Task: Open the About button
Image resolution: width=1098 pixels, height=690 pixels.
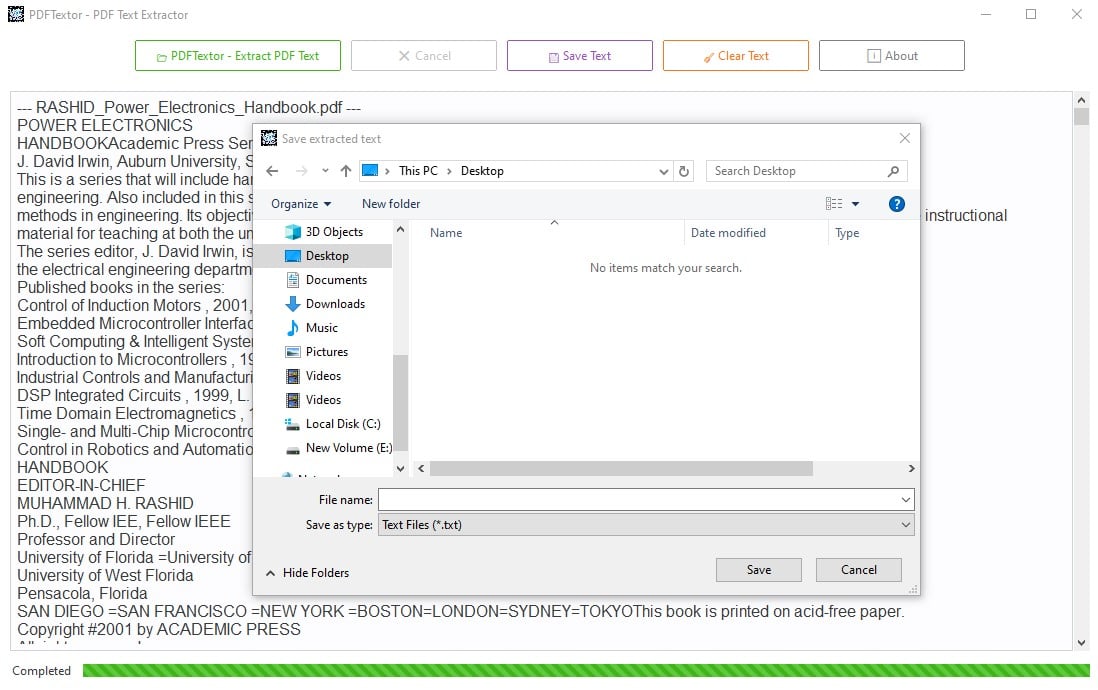Action: coord(891,55)
